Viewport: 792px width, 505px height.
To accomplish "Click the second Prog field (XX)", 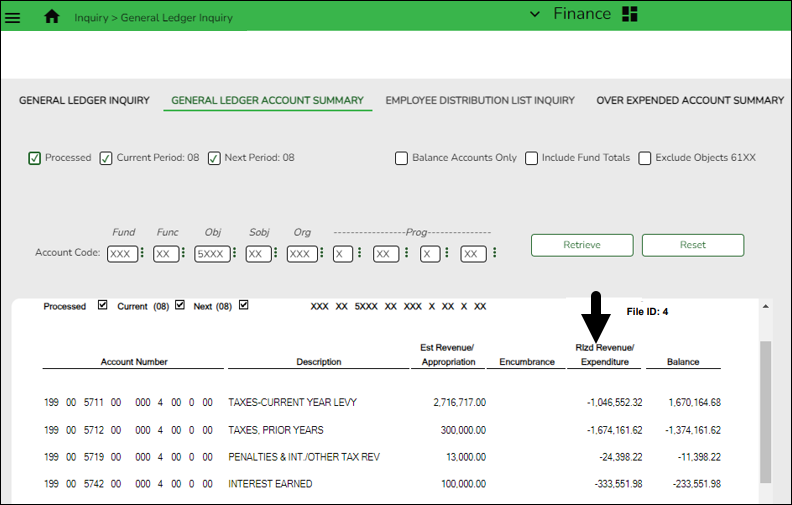I will 386,254.
